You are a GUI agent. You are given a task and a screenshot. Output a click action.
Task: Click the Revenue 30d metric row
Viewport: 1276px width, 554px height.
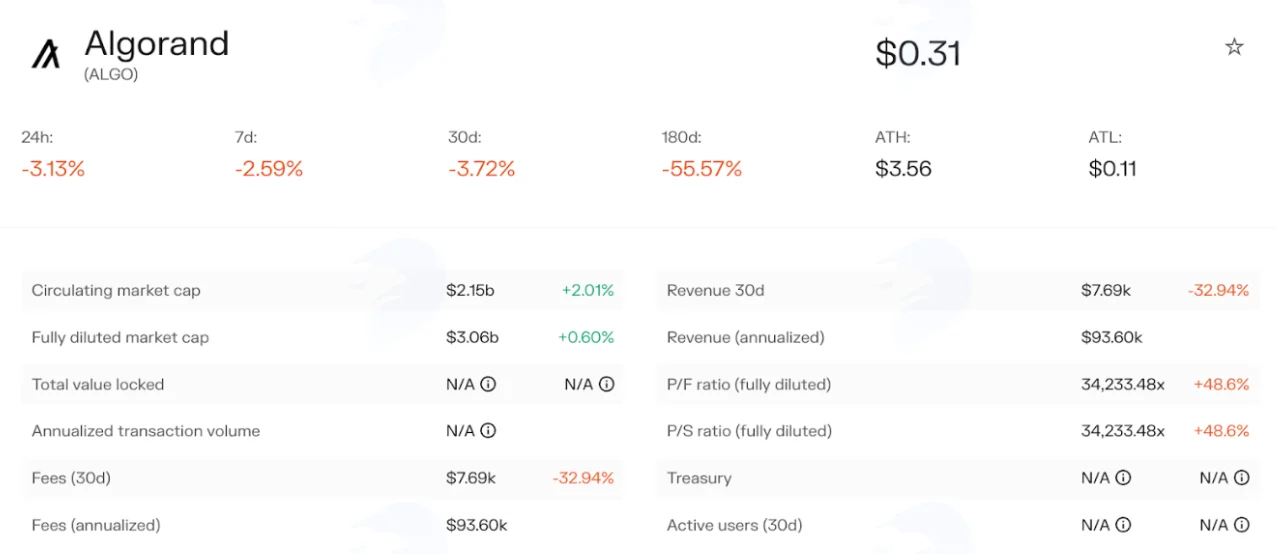coord(958,290)
